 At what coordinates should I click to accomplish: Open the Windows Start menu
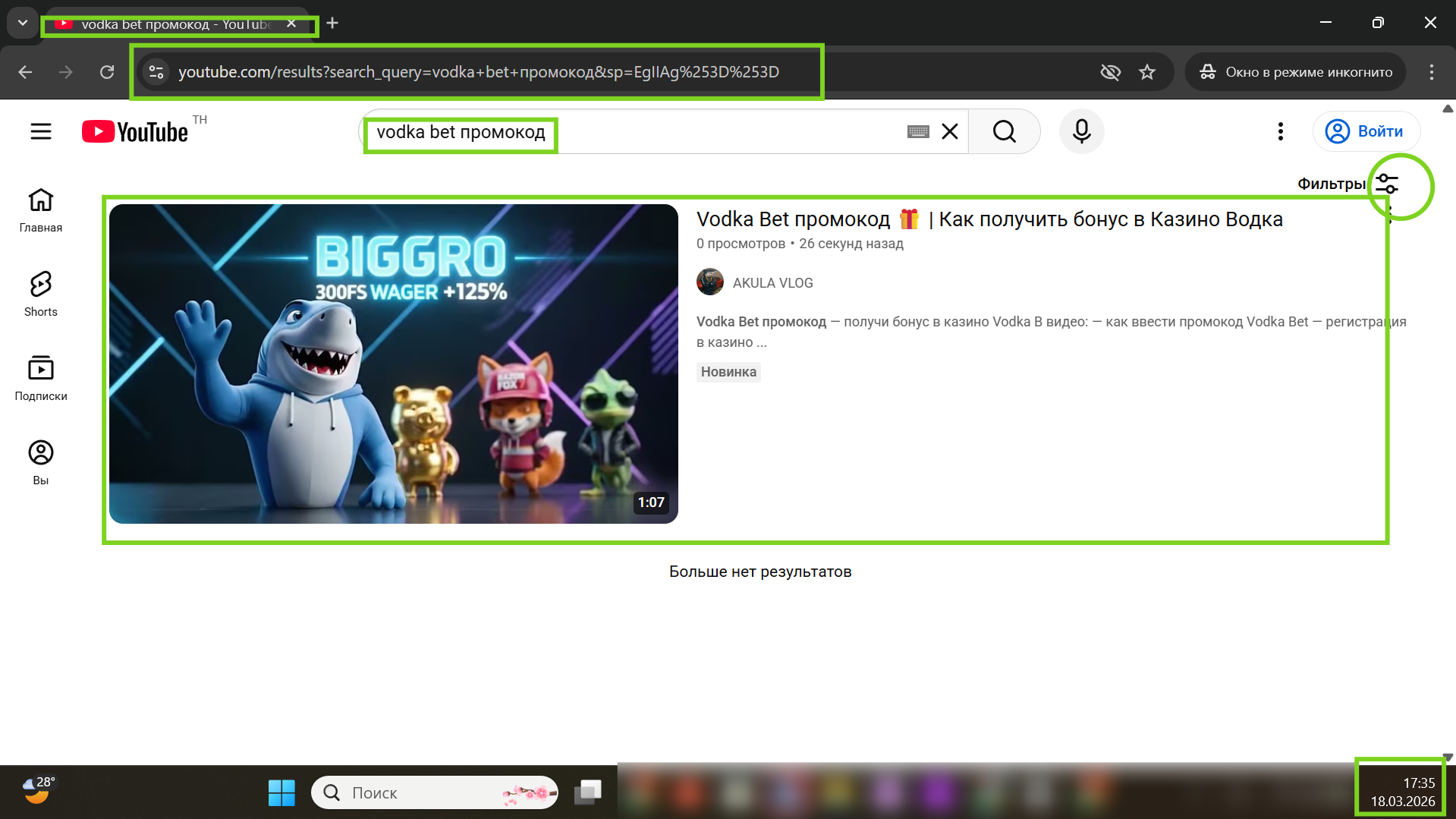(281, 793)
